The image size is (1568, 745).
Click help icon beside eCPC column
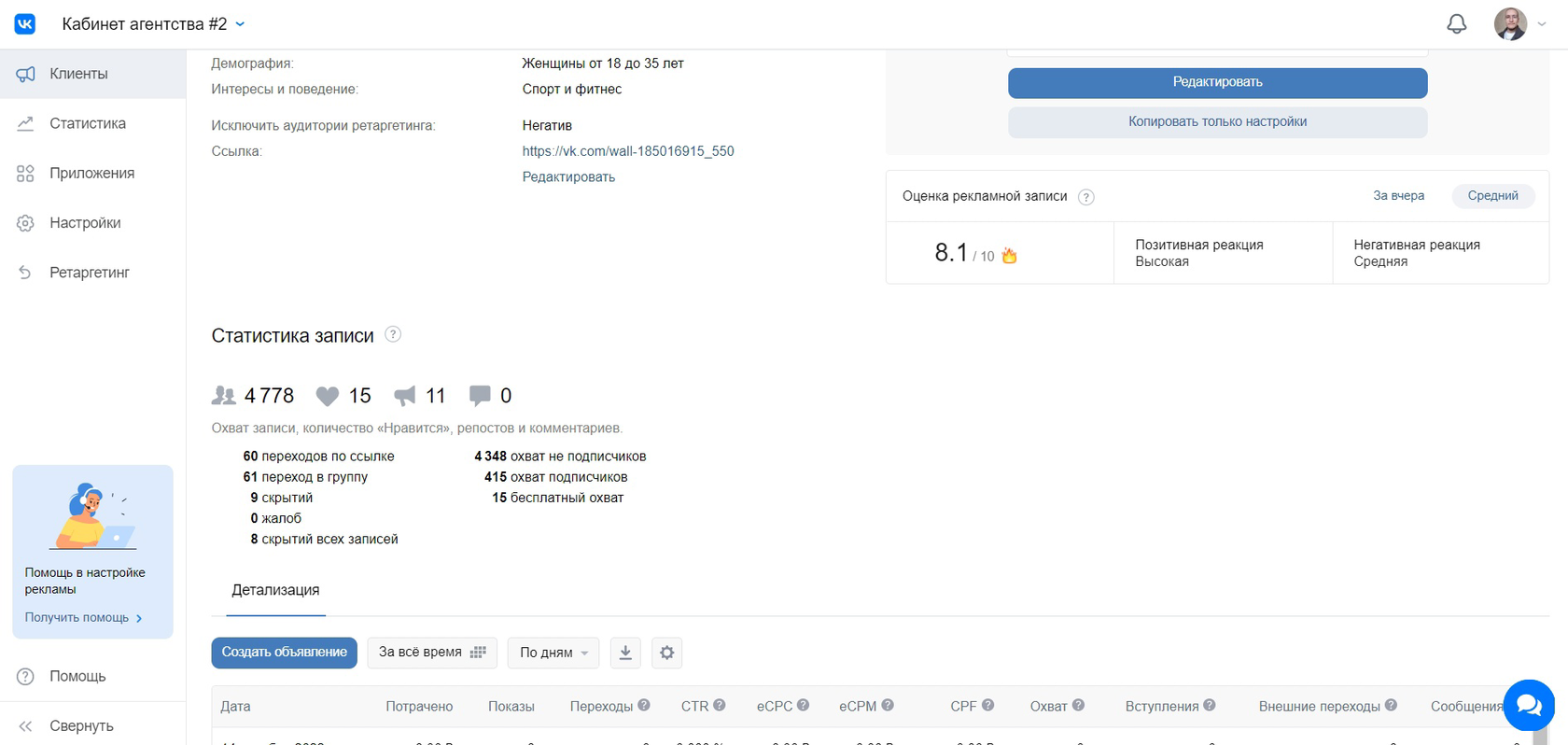click(804, 706)
